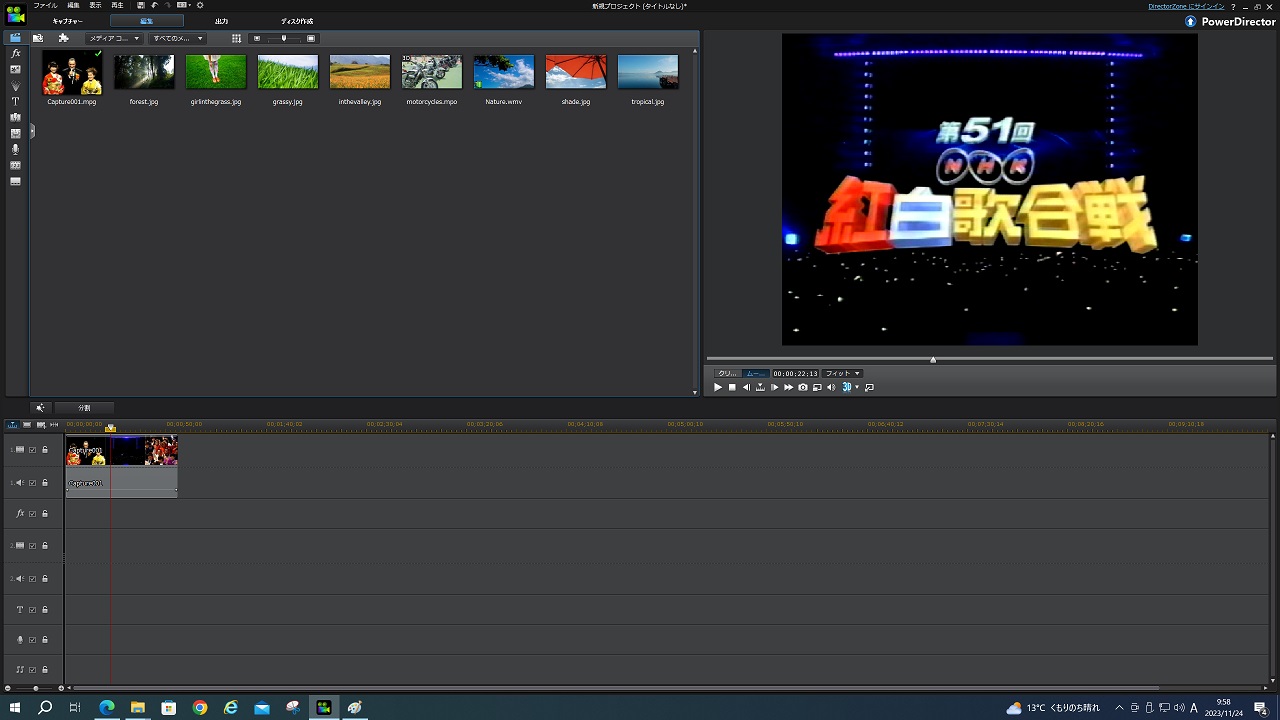Toggle enable checkbox on title (T) track

point(32,610)
